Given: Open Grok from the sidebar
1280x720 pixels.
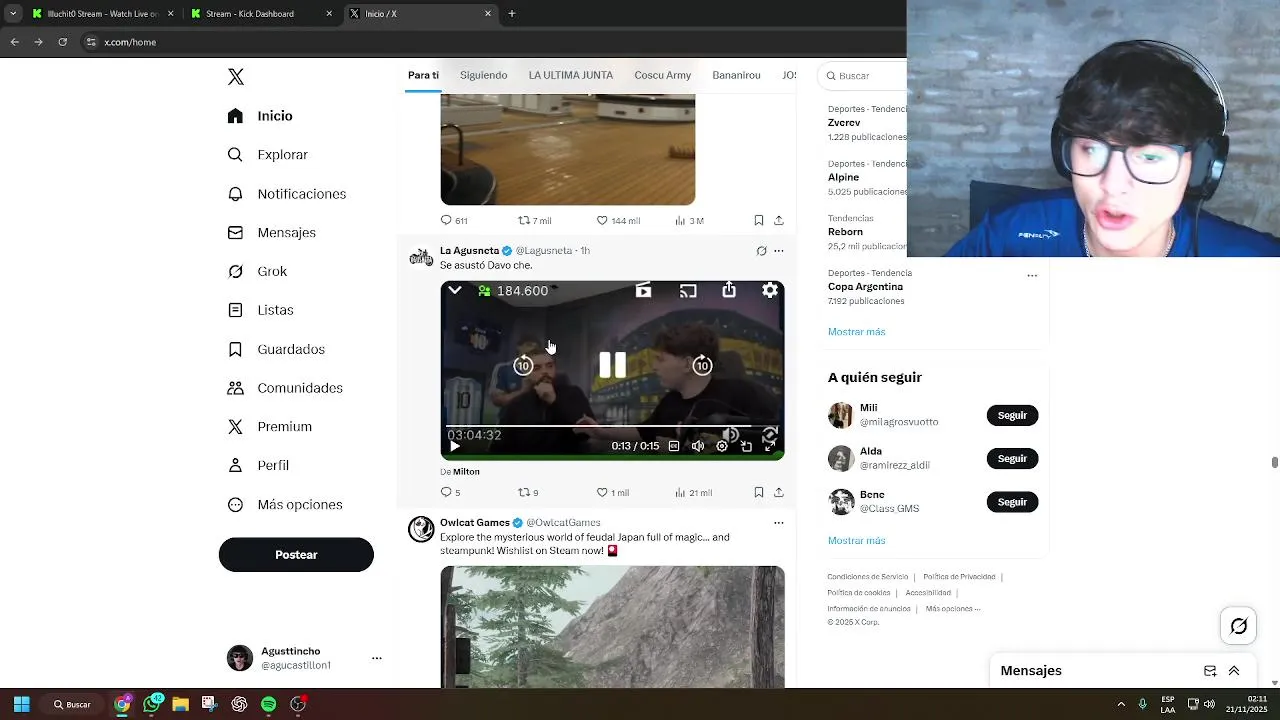Looking at the screenshot, I should [257, 271].
